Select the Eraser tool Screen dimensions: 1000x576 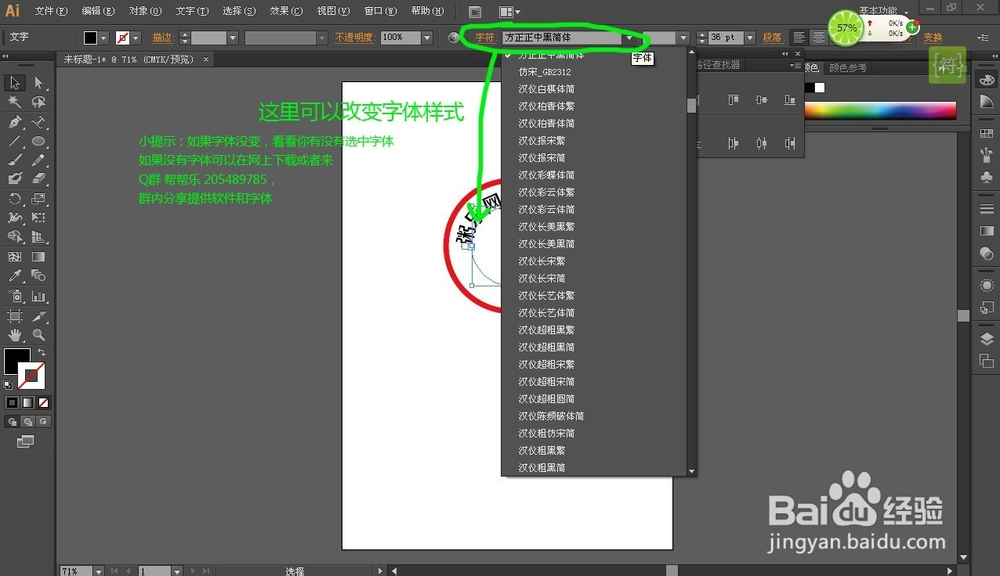pyautogui.click(x=38, y=179)
